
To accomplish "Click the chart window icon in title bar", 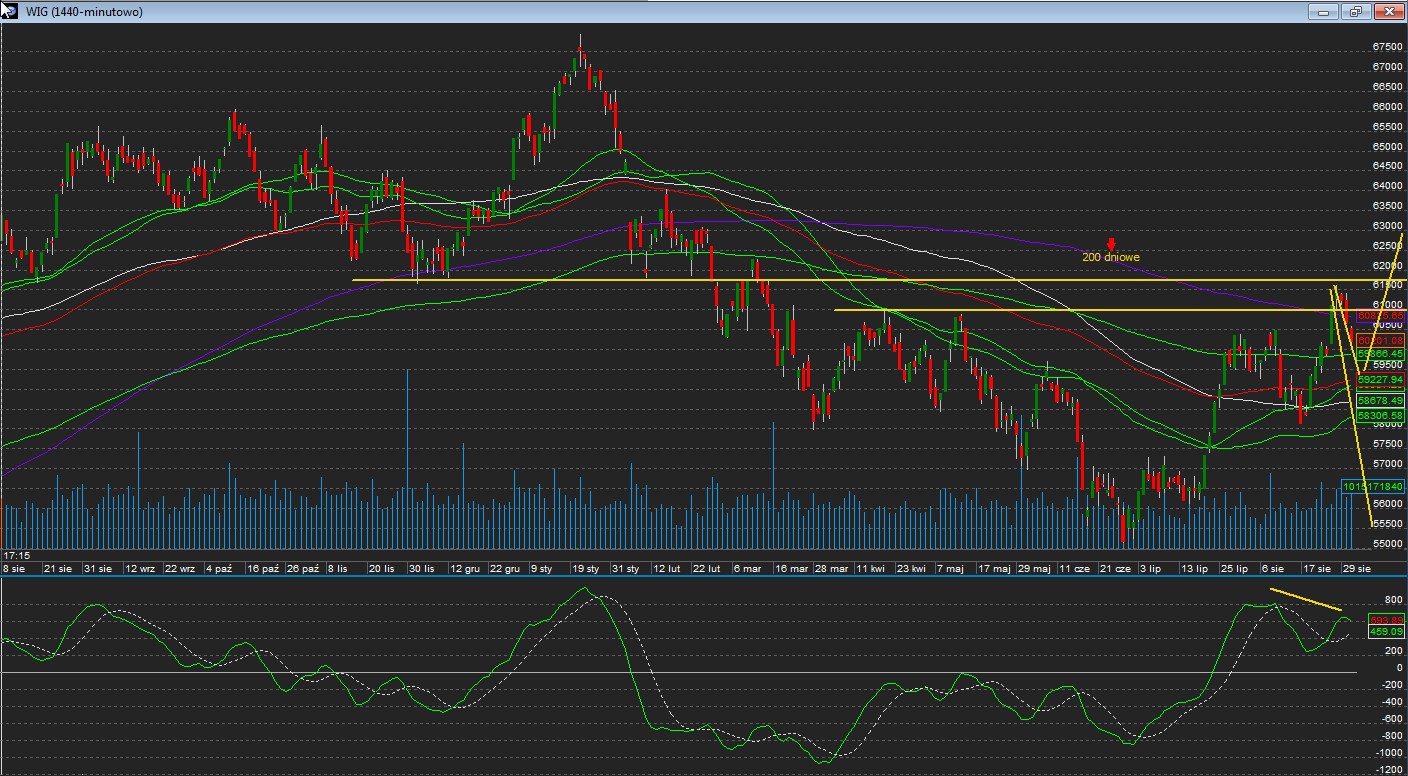I will pyautogui.click(x=11, y=11).
